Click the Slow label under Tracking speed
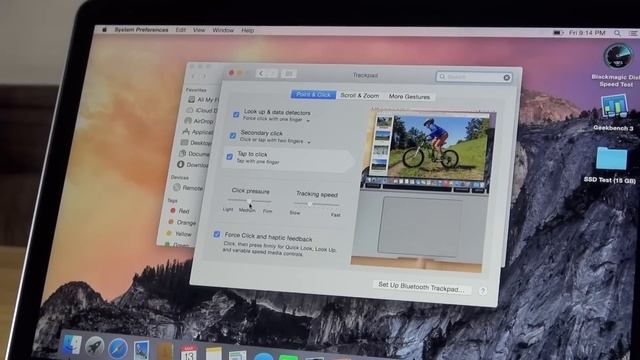The width and height of the screenshot is (640, 360). [295, 213]
